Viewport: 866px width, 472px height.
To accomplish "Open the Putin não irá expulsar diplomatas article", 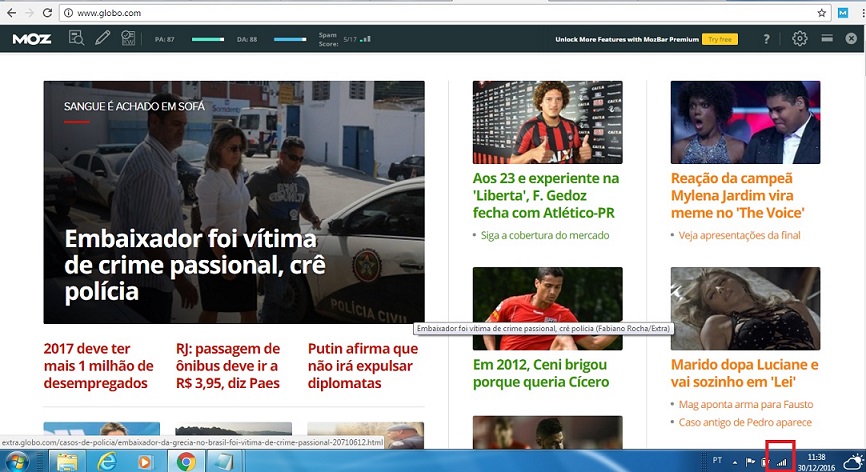I will point(363,366).
